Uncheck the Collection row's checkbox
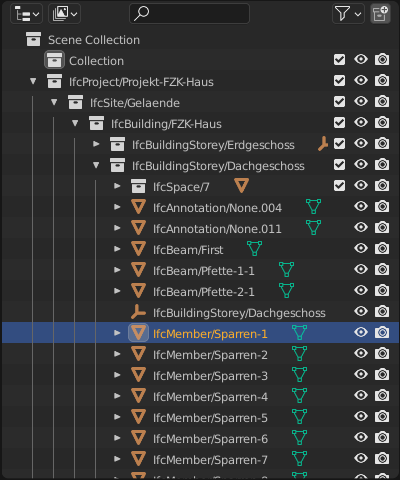Viewport: 400px width, 480px height. click(x=339, y=60)
